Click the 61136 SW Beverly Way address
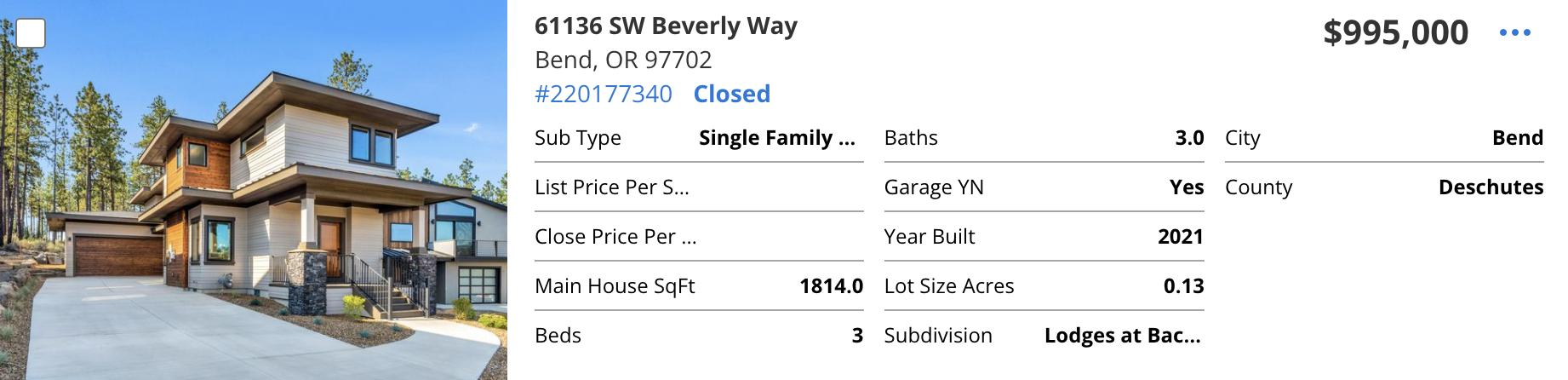The height and width of the screenshot is (380, 1568). tap(666, 26)
